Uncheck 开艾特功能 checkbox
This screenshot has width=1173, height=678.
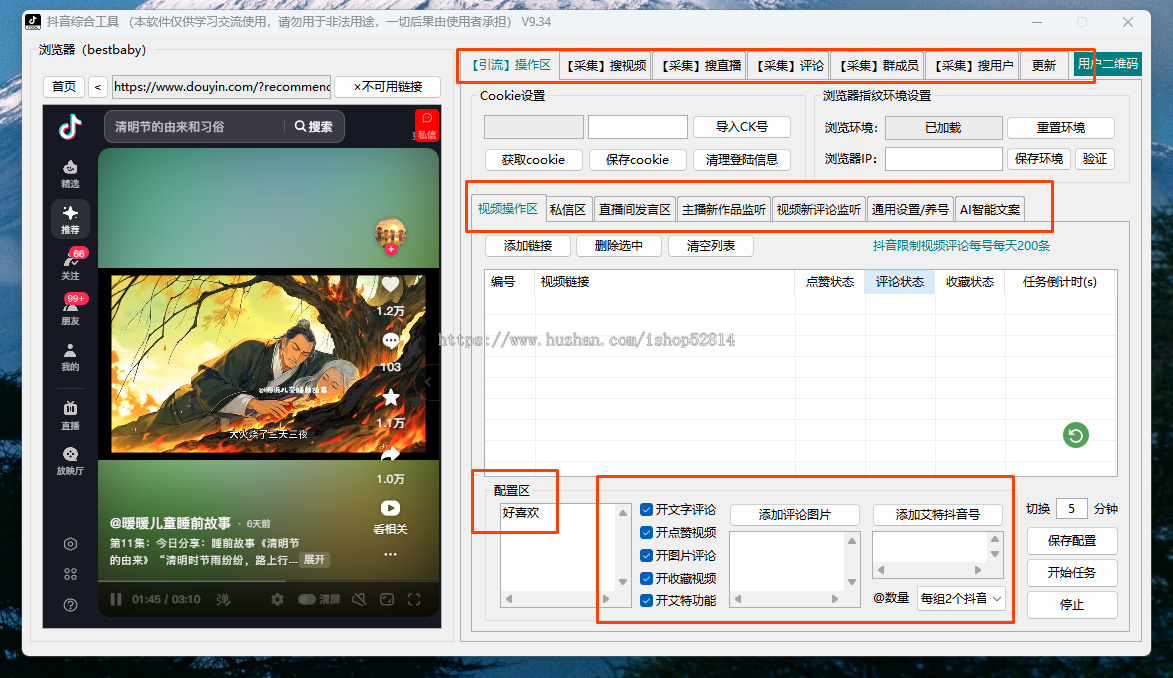(646, 600)
